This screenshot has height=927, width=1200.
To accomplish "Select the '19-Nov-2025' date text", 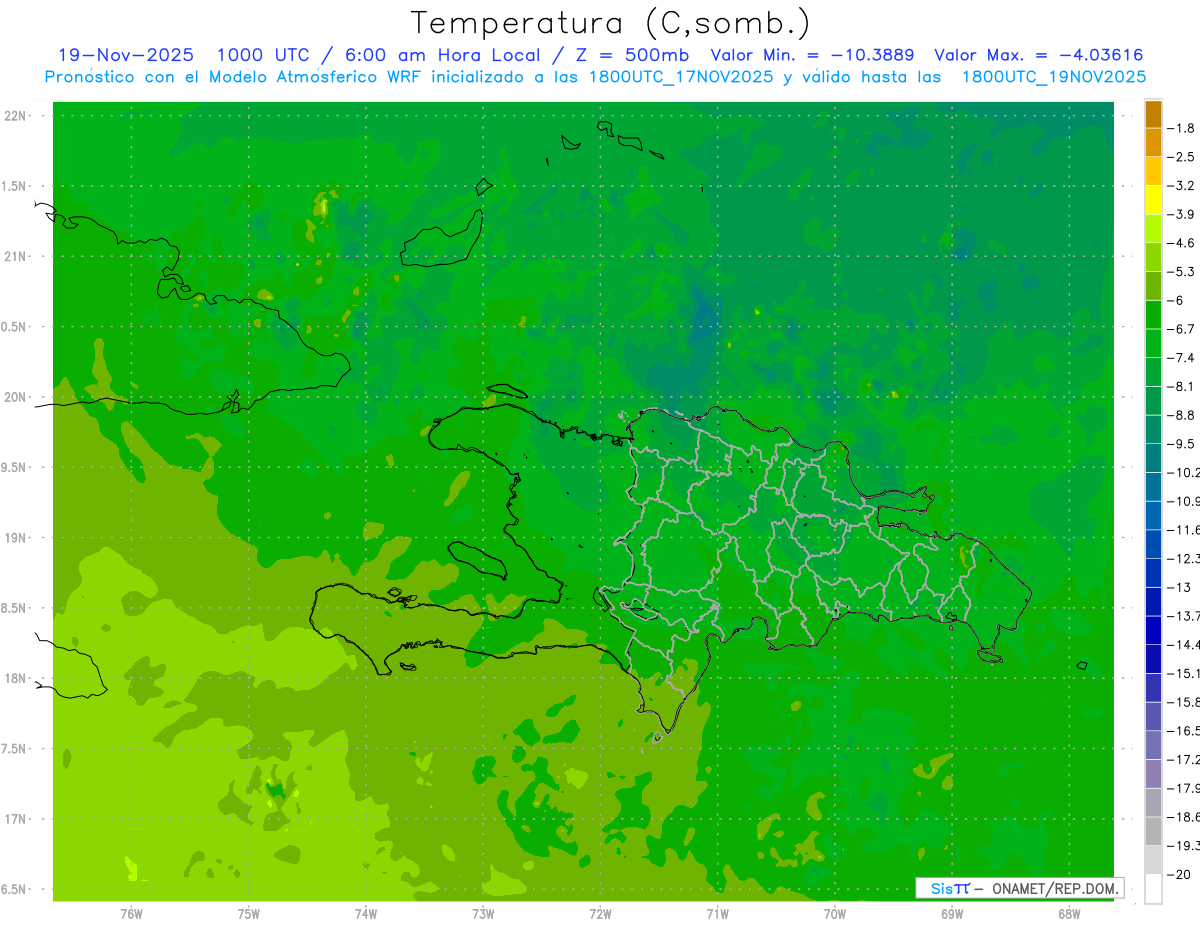I will [x=126, y=55].
